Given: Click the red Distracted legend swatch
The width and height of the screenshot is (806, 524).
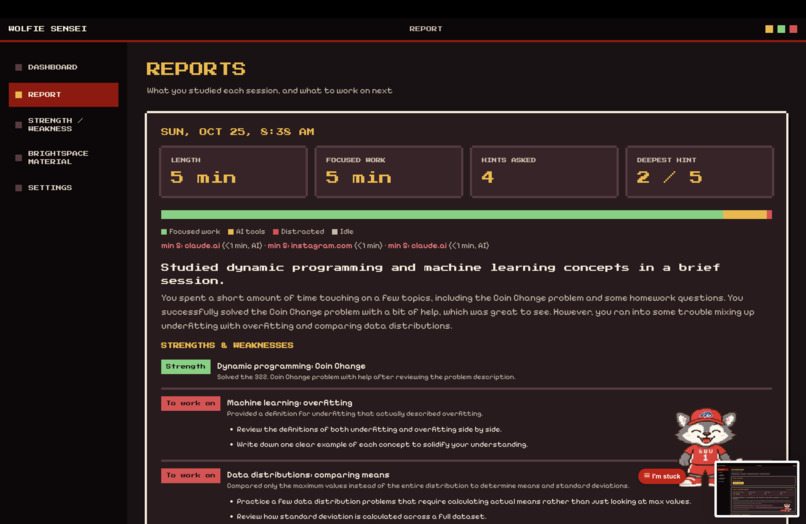Looking at the screenshot, I should (276, 232).
